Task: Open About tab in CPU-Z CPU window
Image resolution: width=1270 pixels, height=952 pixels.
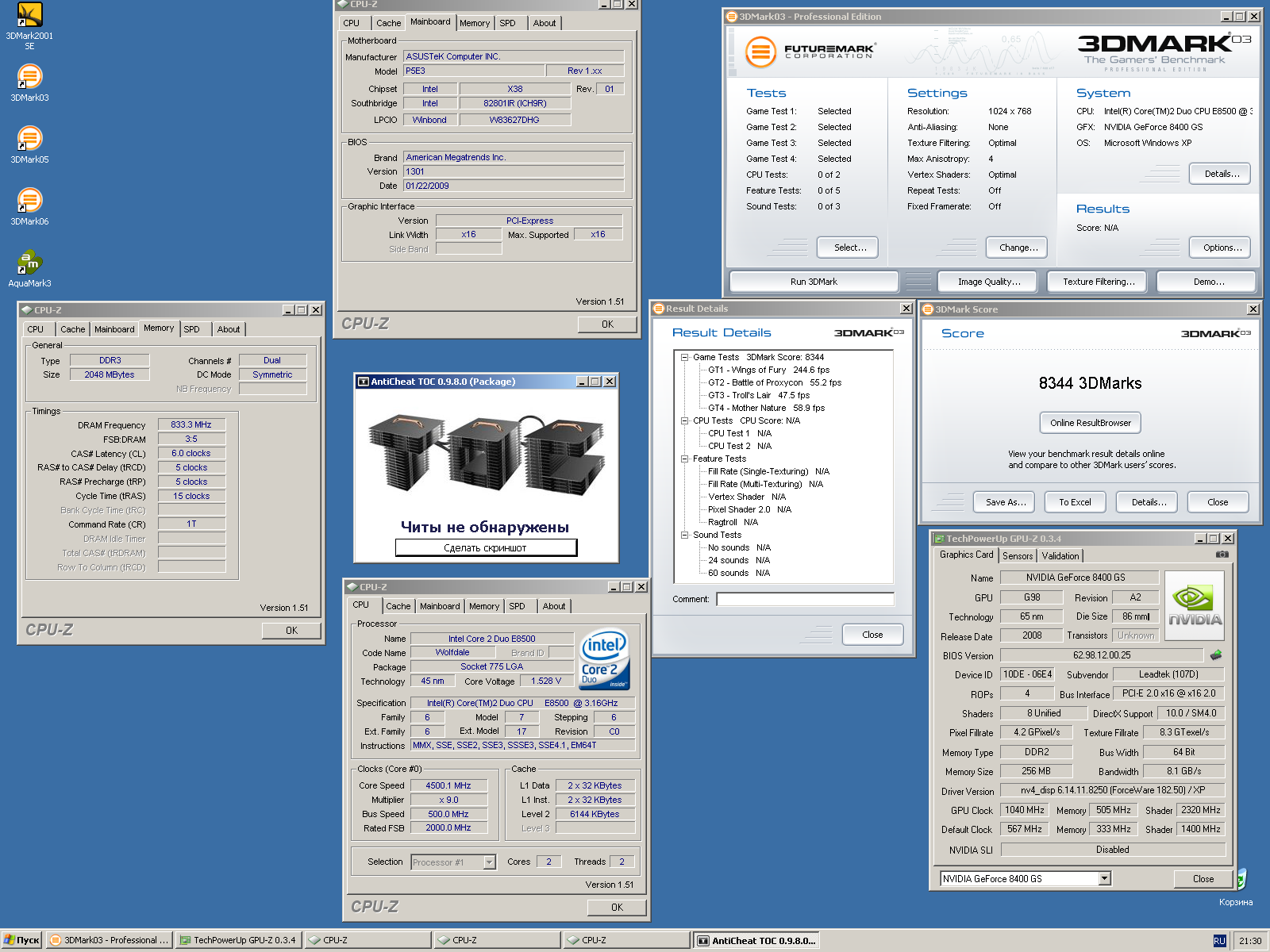Action: (x=554, y=606)
